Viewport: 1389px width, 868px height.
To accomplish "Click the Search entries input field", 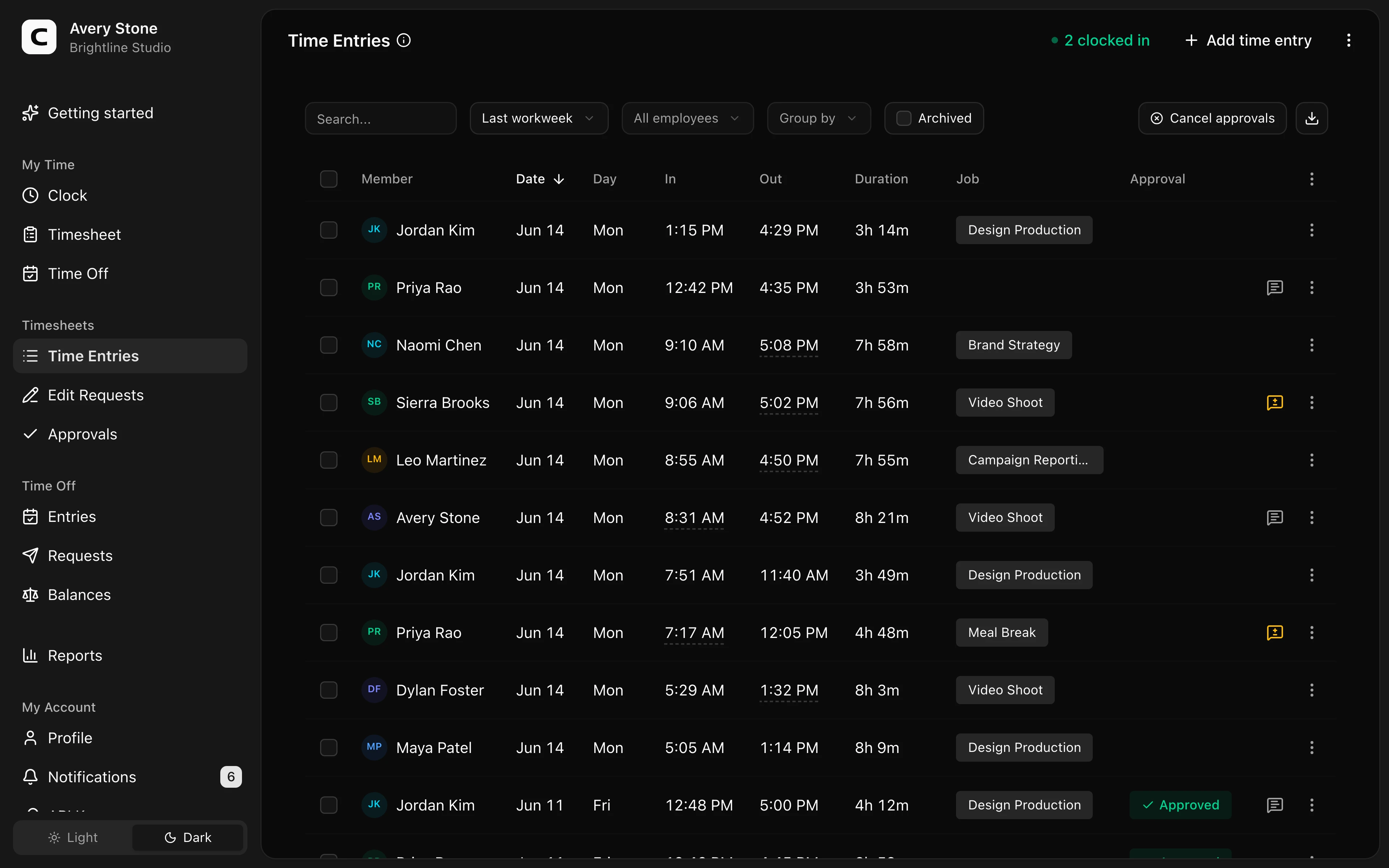I will pos(381,118).
